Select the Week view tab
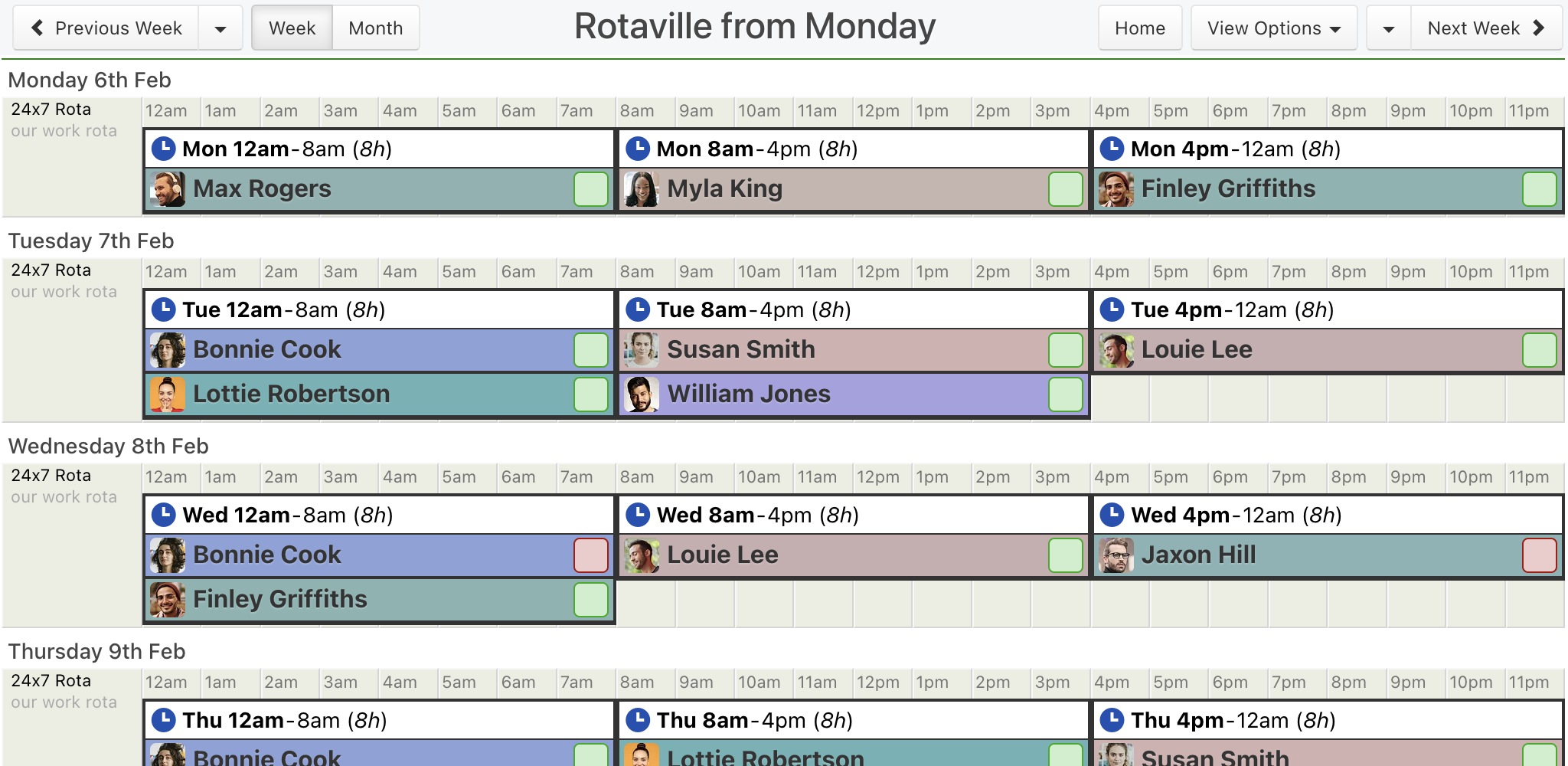1568x766 pixels. [292, 28]
